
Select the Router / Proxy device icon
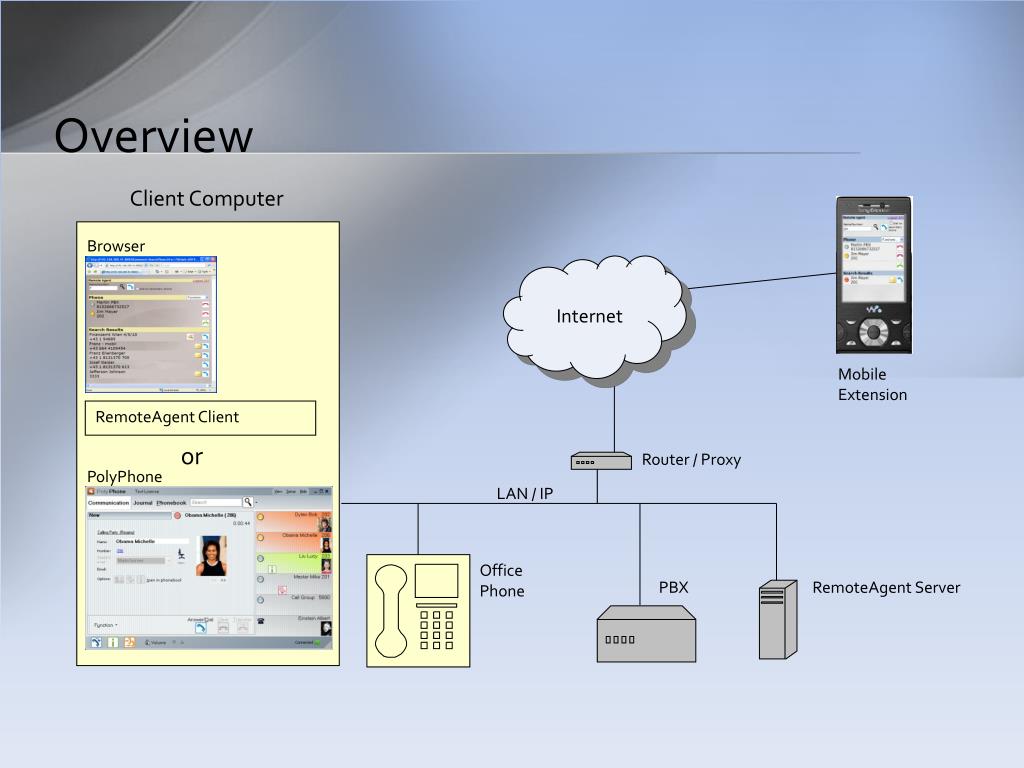(601, 461)
